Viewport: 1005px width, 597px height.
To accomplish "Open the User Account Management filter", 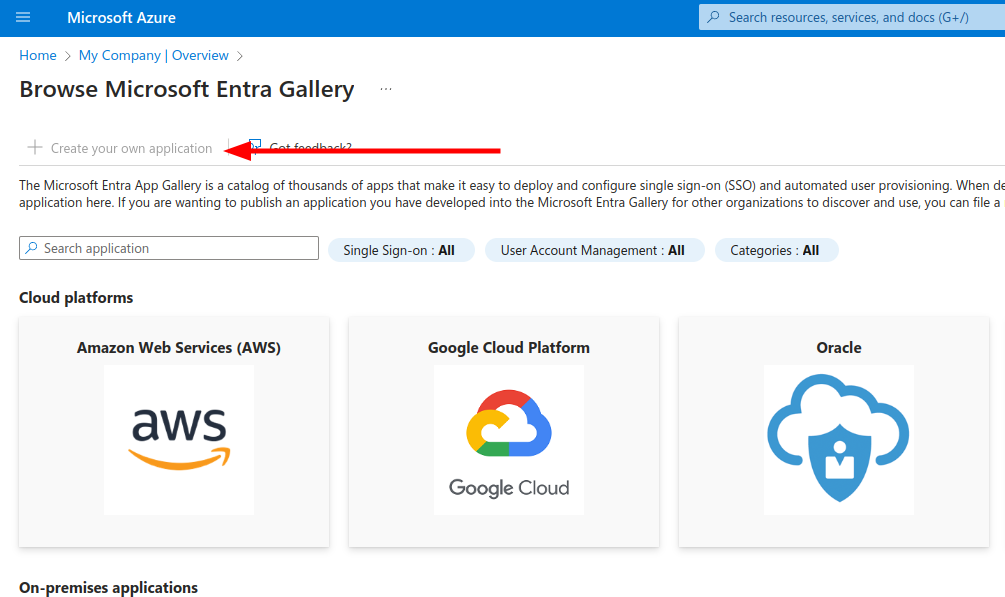I will pyautogui.click(x=594, y=250).
